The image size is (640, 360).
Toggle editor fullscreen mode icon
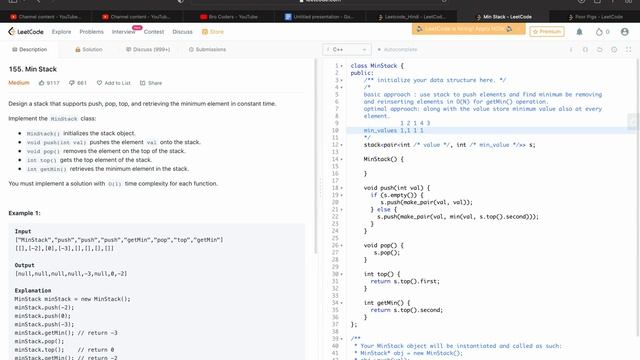(629, 49)
